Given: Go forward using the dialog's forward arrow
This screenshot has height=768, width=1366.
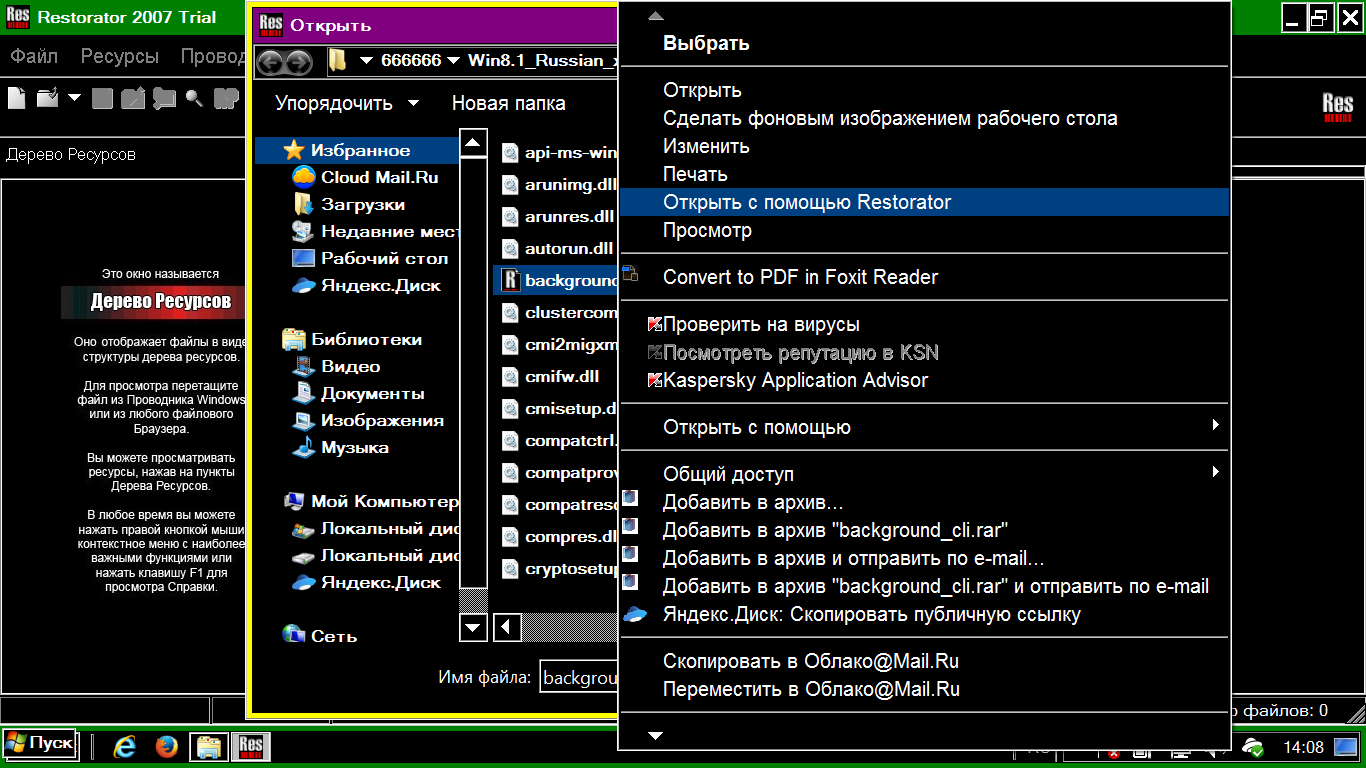Looking at the screenshot, I should (x=298, y=62).
